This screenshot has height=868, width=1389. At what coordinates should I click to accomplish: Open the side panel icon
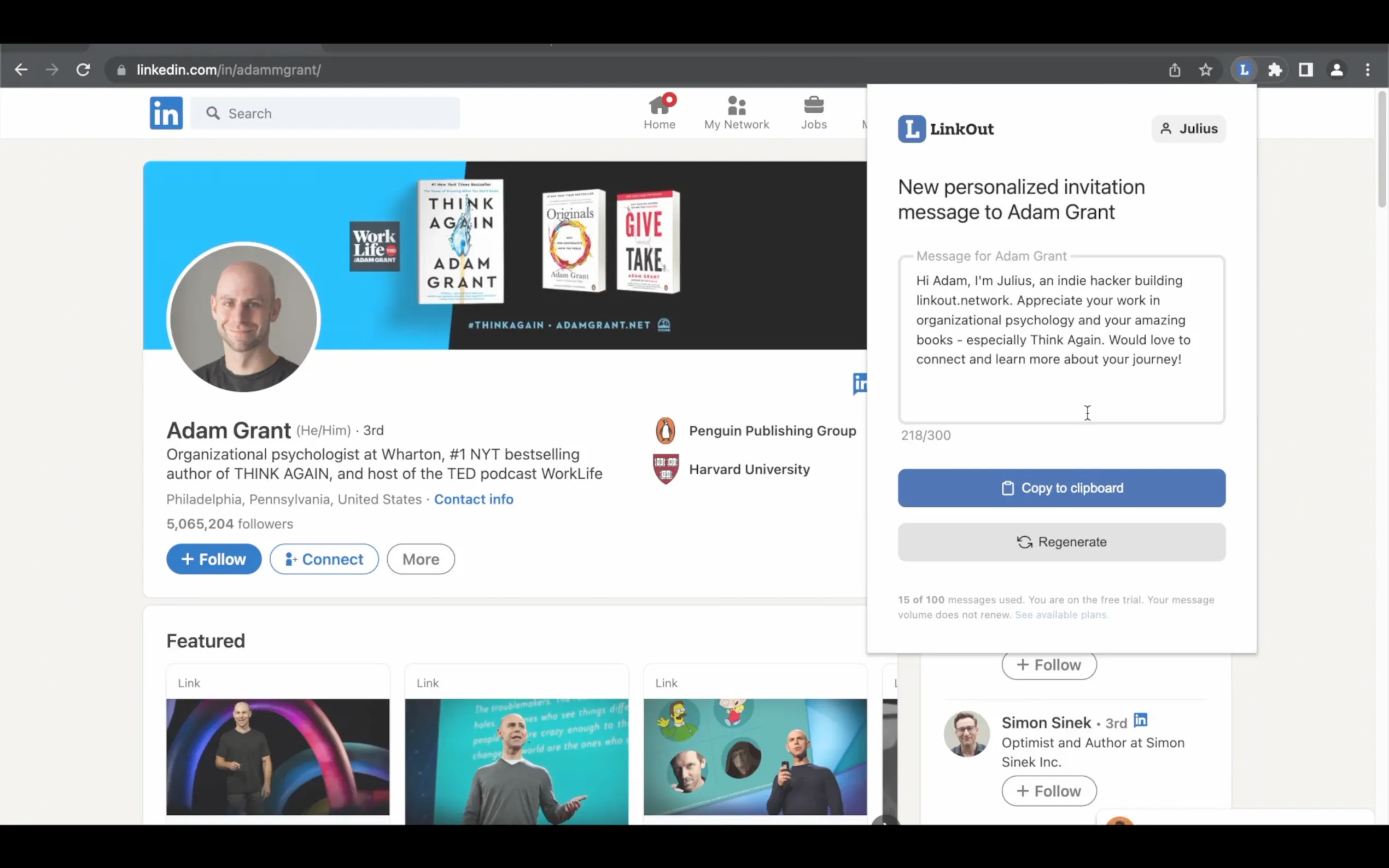click(1306, 70)
